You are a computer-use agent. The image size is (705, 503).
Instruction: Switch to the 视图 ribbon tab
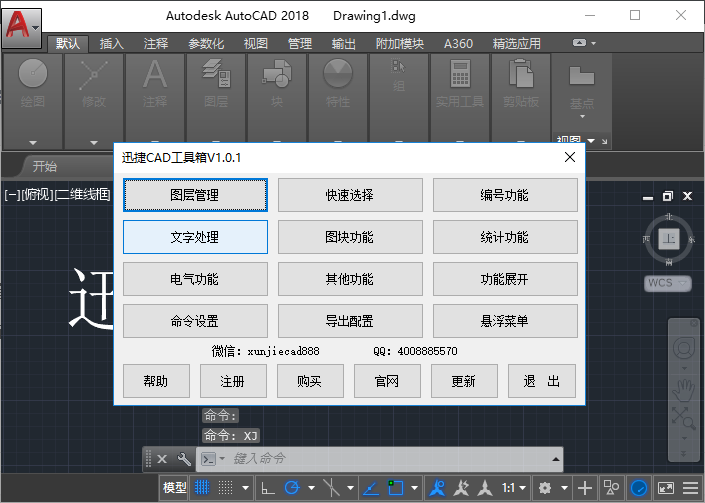[x=255, y=44]
